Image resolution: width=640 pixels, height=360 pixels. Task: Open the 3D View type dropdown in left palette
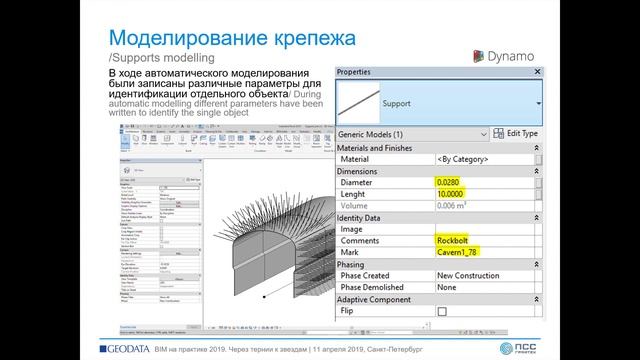[200, 170]
